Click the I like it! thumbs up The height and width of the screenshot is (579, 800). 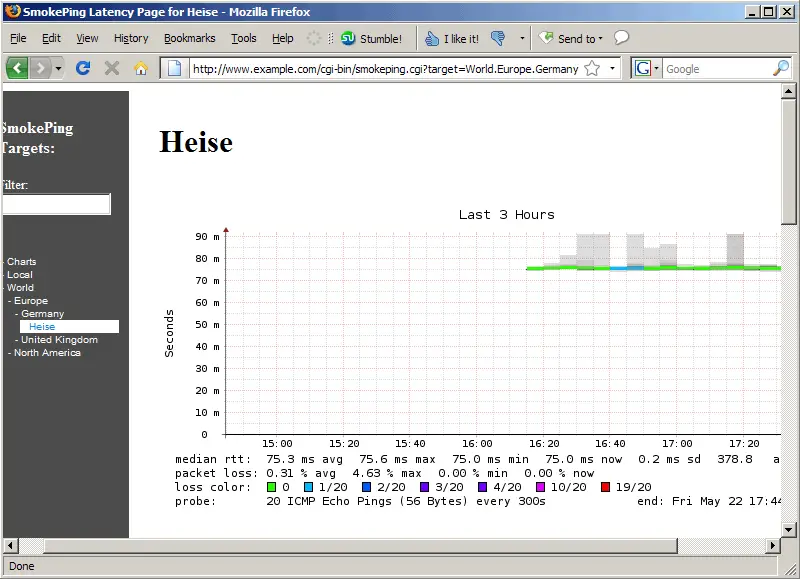[x=452, y=39]
